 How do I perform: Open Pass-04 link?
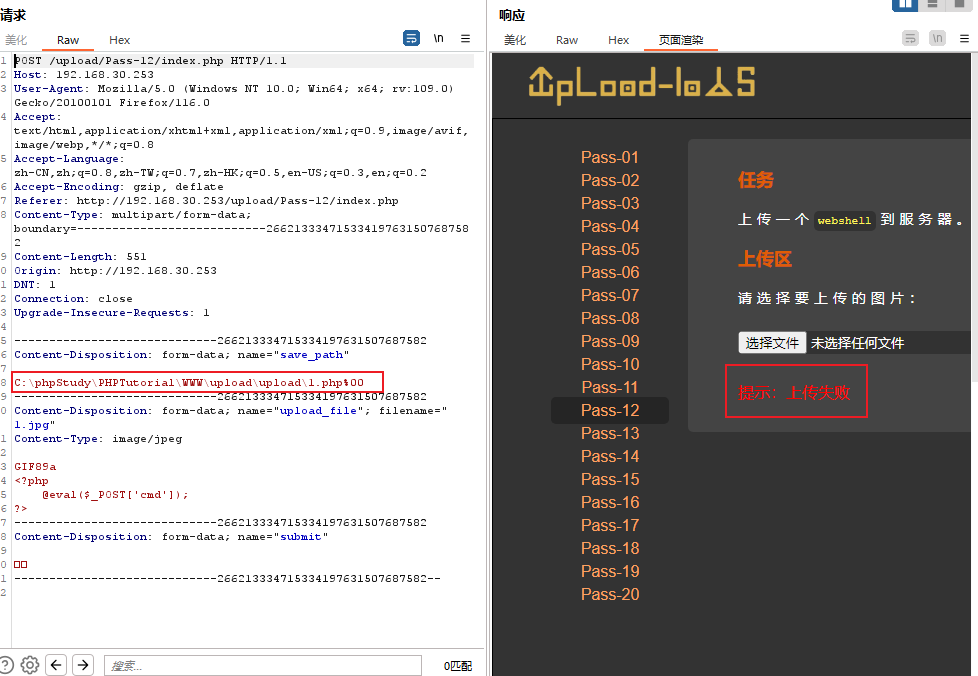point(609,226)
